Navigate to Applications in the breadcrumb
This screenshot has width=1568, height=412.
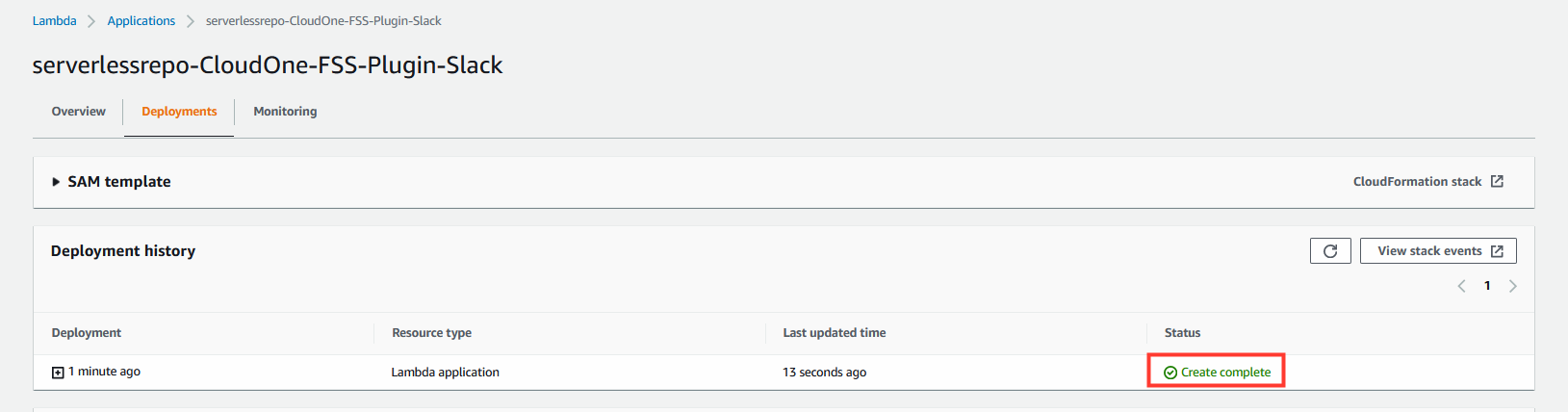click(141, 20)
